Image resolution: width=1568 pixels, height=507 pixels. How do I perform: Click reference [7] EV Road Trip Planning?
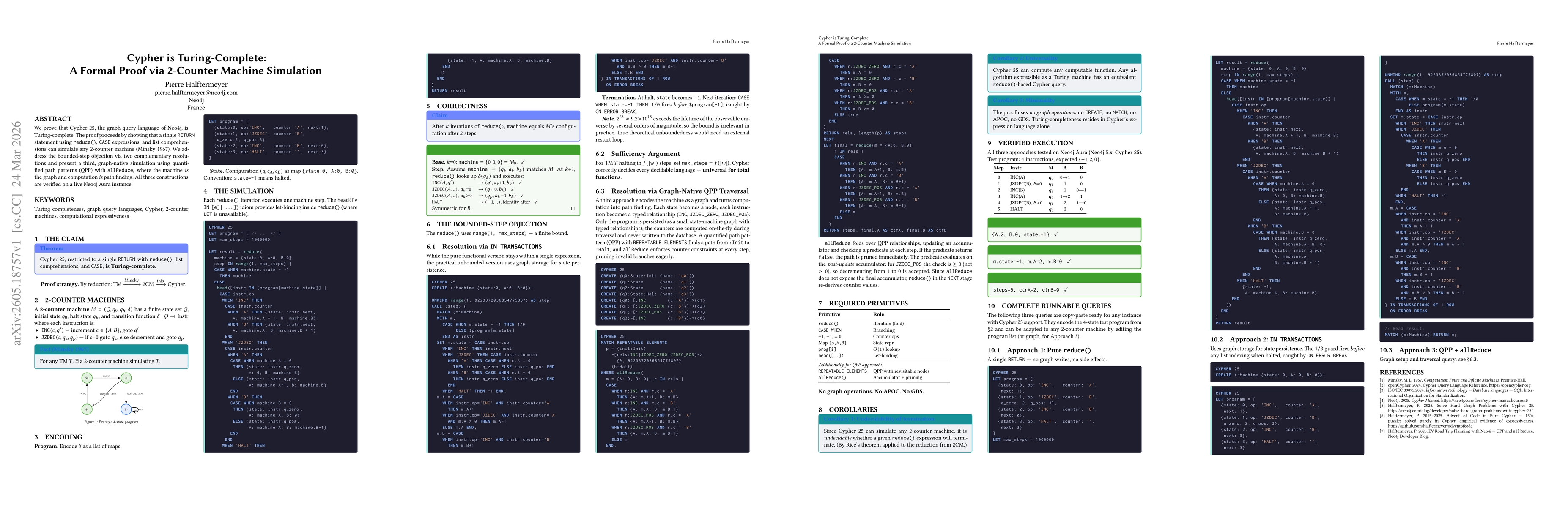(x=1456, y=433)
